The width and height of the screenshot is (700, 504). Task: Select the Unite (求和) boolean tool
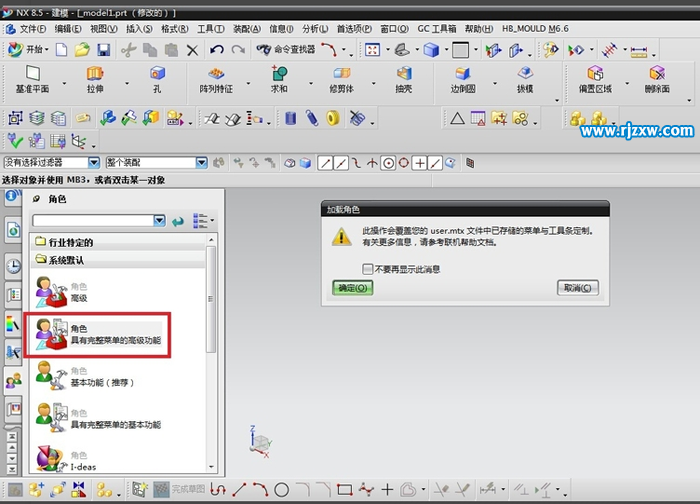(x=279, y=74)
